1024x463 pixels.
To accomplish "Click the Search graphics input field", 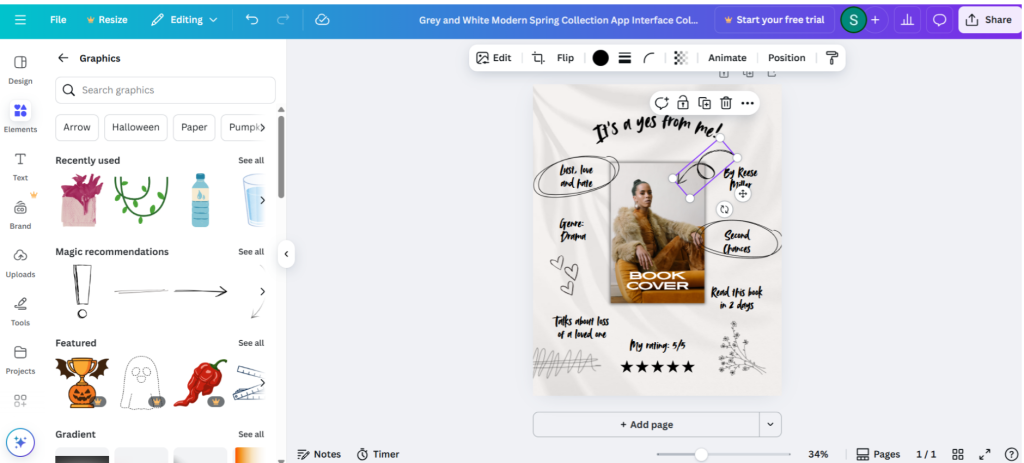I will (165, 90).
